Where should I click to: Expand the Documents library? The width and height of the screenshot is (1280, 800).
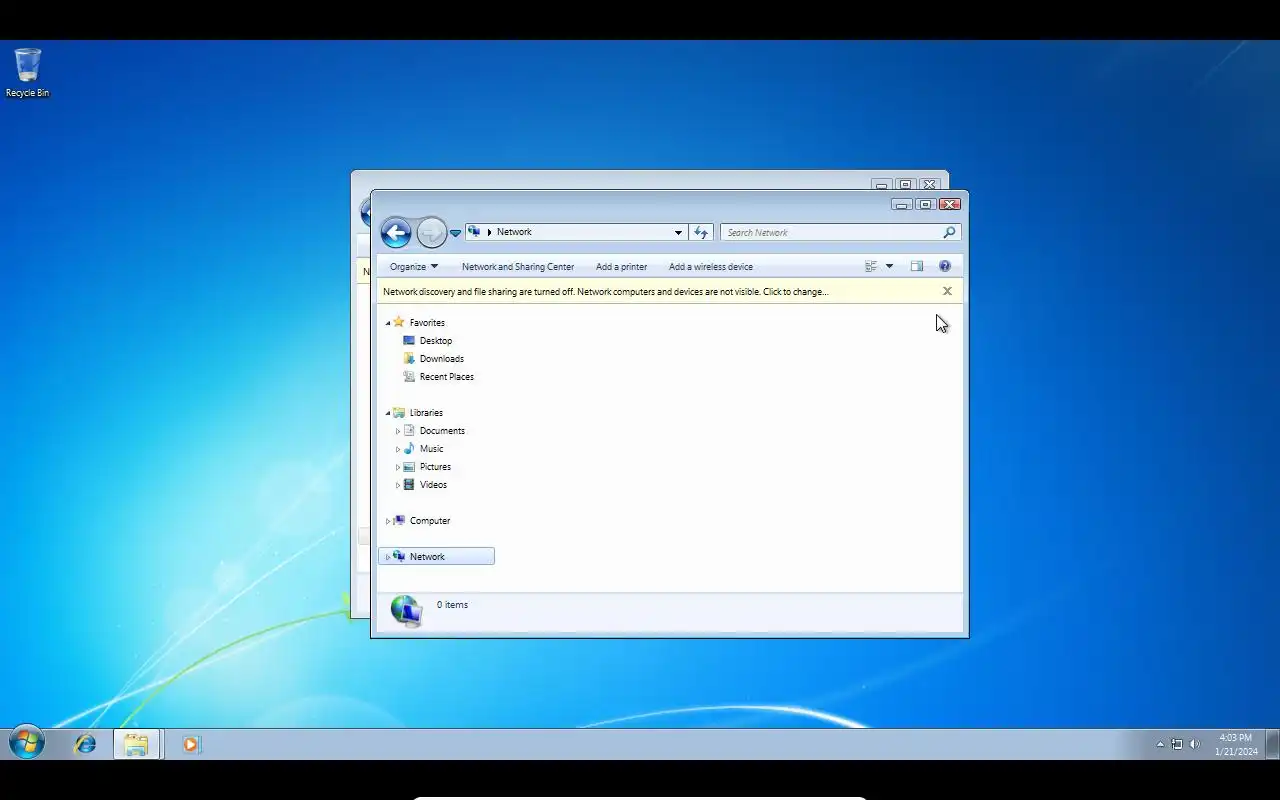coord(398,431)
